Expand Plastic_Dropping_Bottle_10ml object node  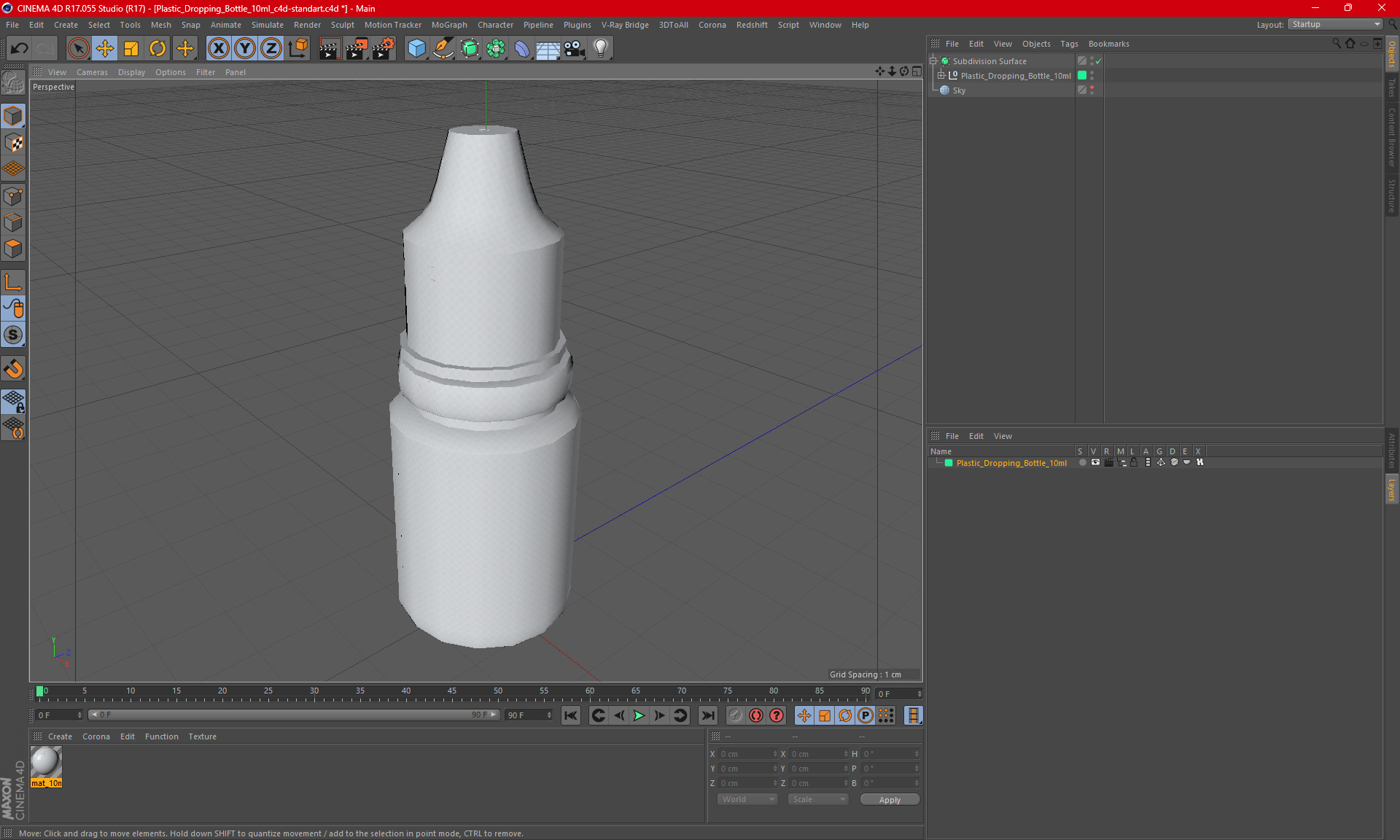tap(941, 76)
